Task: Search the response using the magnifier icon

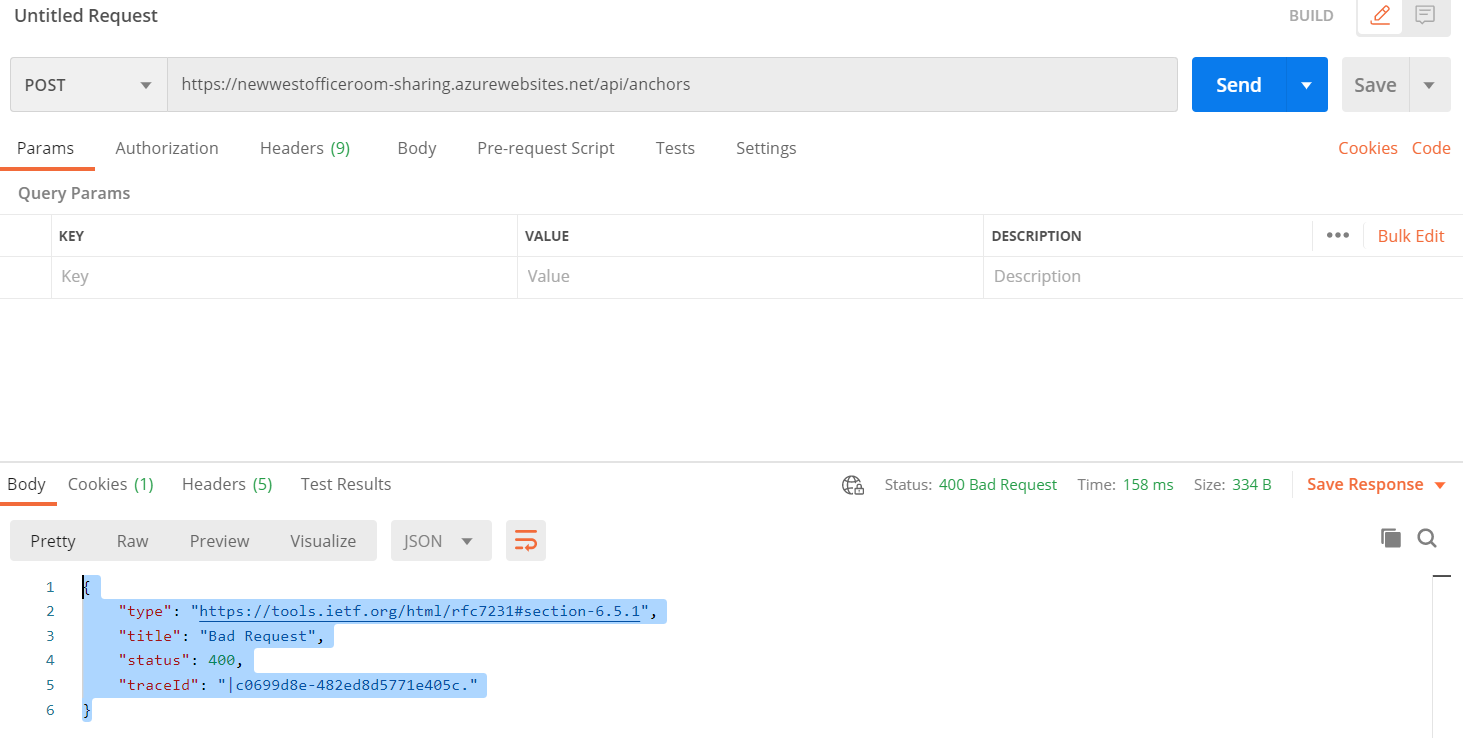Action: 1426,538
